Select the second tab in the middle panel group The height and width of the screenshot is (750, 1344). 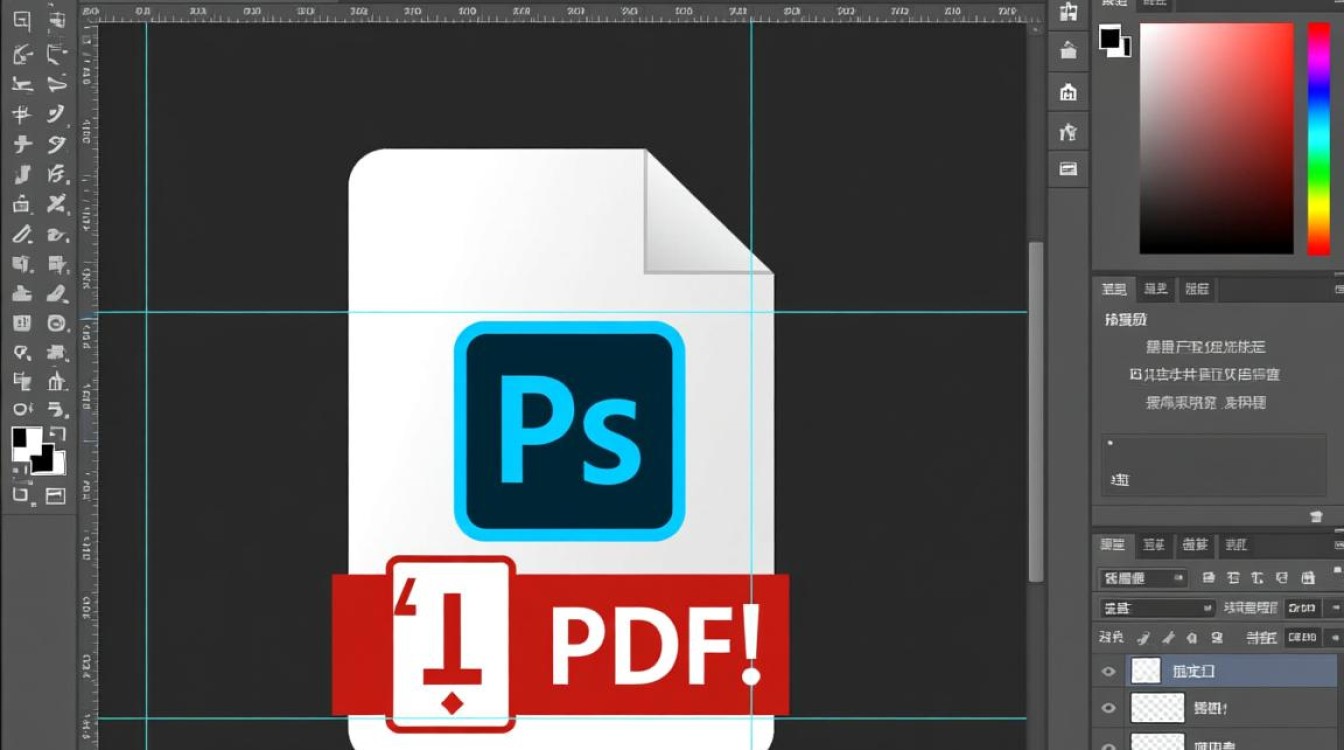[x=1156, y=289]
